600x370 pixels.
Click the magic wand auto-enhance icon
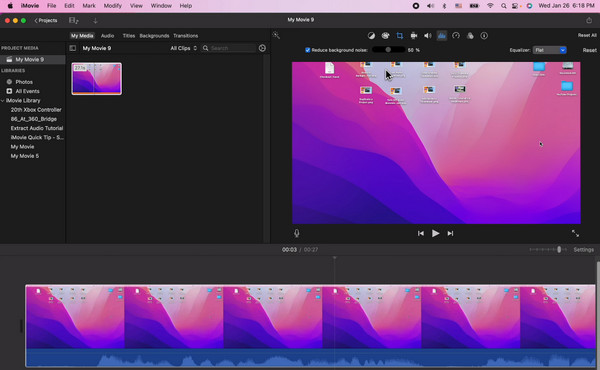pos(276,35)
